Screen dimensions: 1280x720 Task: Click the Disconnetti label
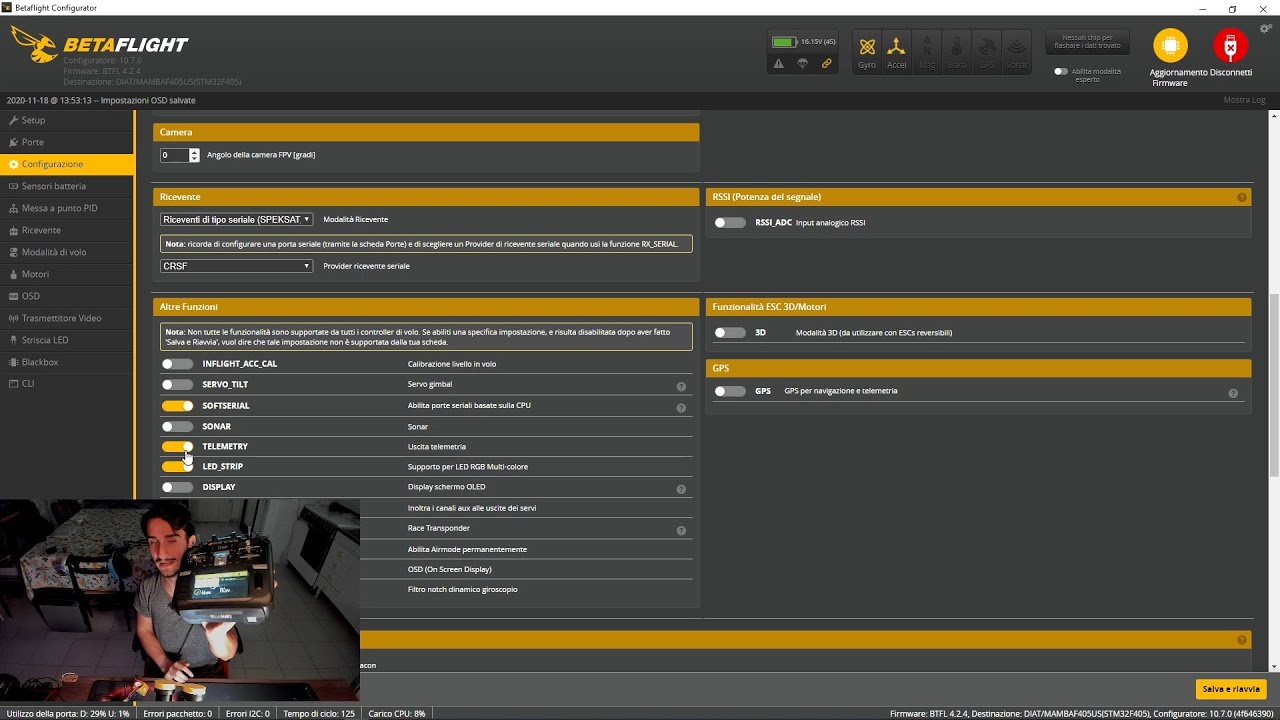tap(1231, 73)
